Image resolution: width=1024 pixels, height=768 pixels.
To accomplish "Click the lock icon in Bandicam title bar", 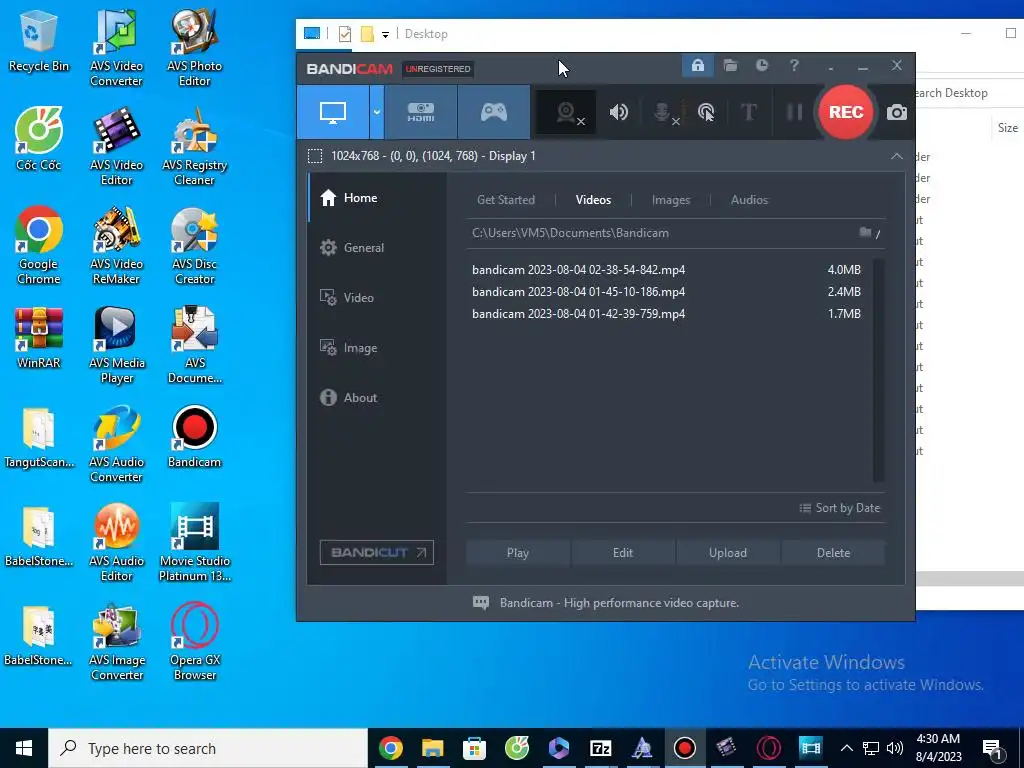I will (698, 65).
